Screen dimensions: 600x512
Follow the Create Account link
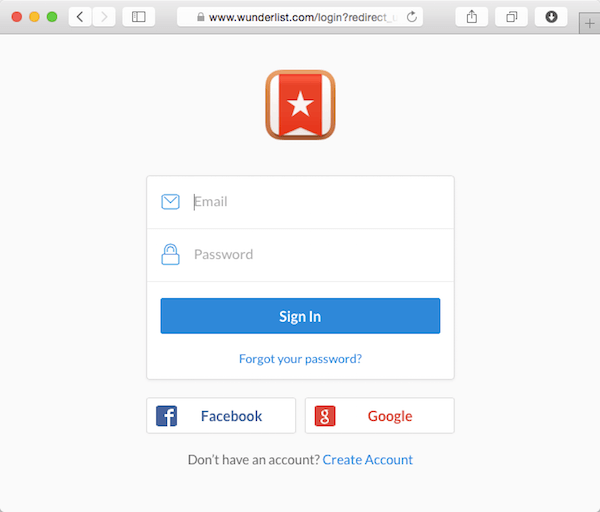(368, 460)
